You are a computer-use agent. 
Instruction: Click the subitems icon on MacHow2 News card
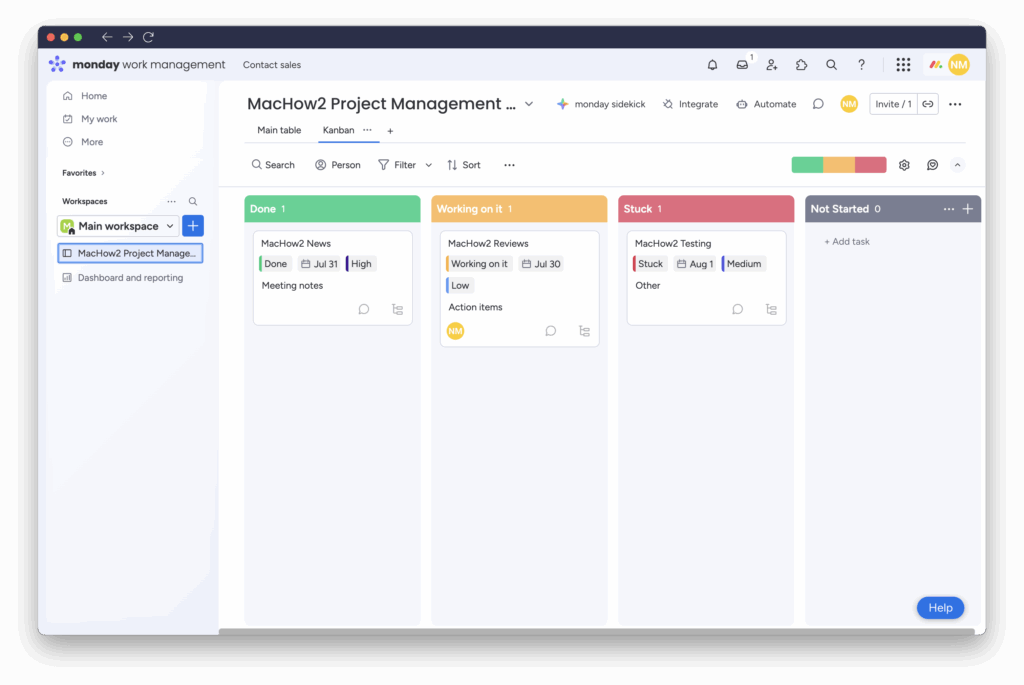(x=397, y=309)
